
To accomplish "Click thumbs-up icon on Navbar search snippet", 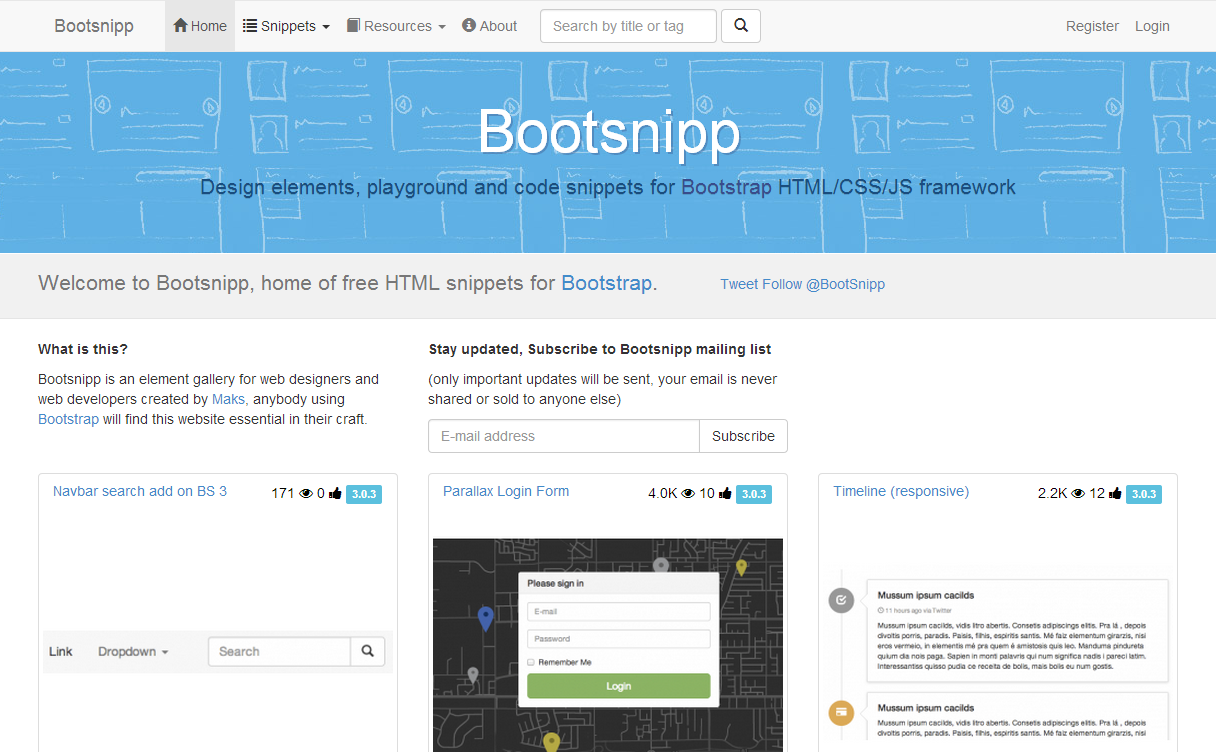I will coord(335,493).
